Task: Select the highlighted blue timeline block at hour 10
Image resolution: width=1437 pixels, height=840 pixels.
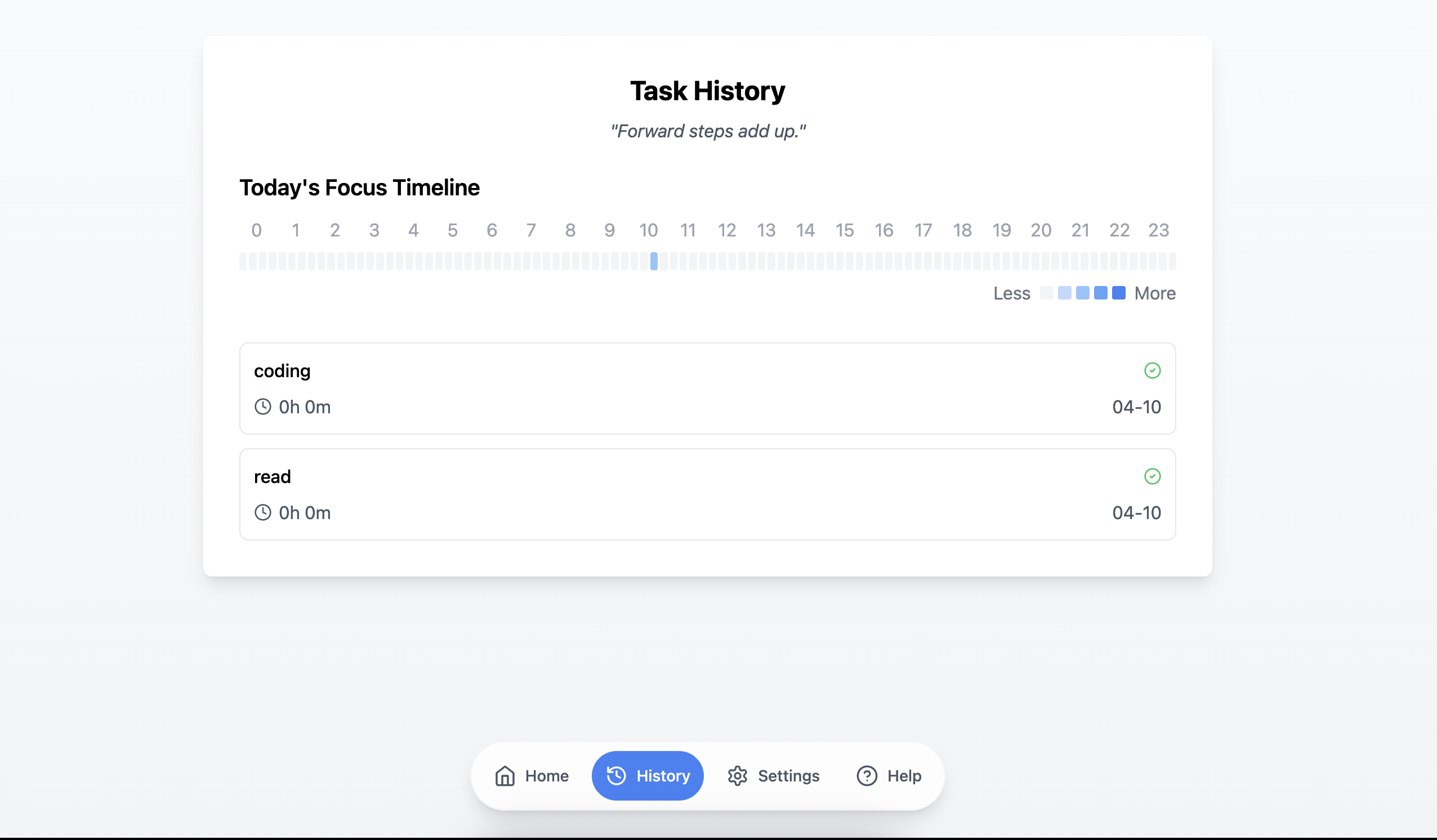Action: coord(654,261)
